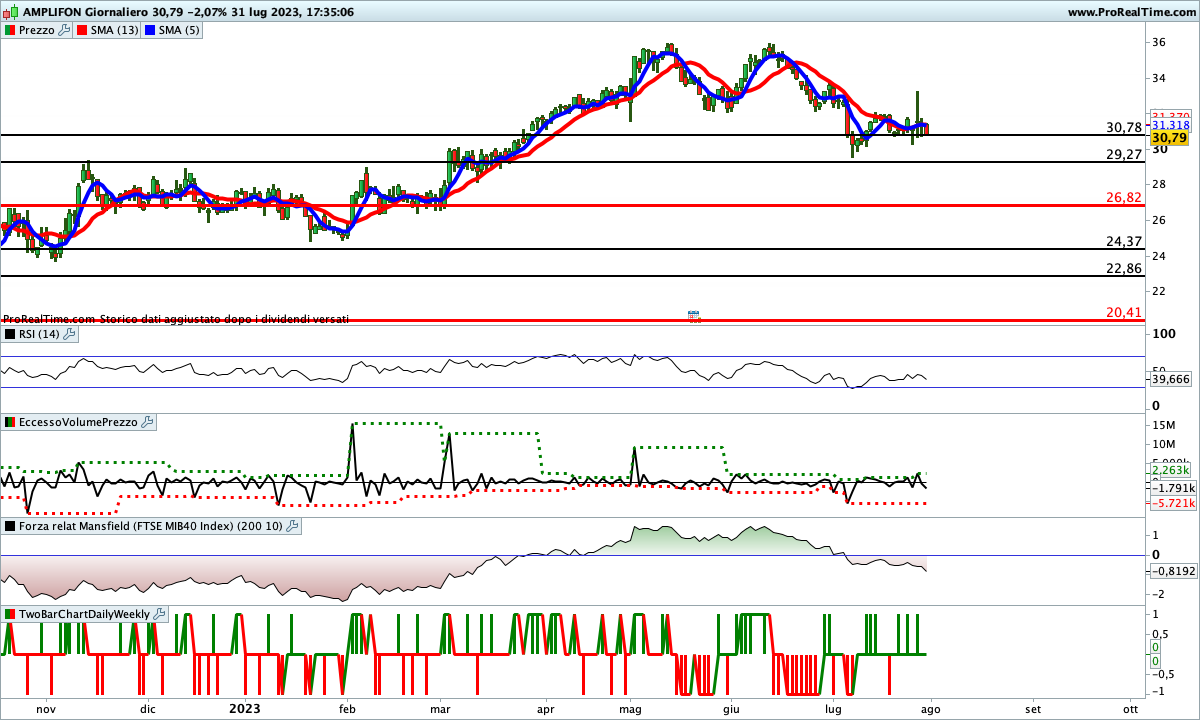
Task: Select the 24,37 horizontal level label
Action: click(x=1124, y=241)
